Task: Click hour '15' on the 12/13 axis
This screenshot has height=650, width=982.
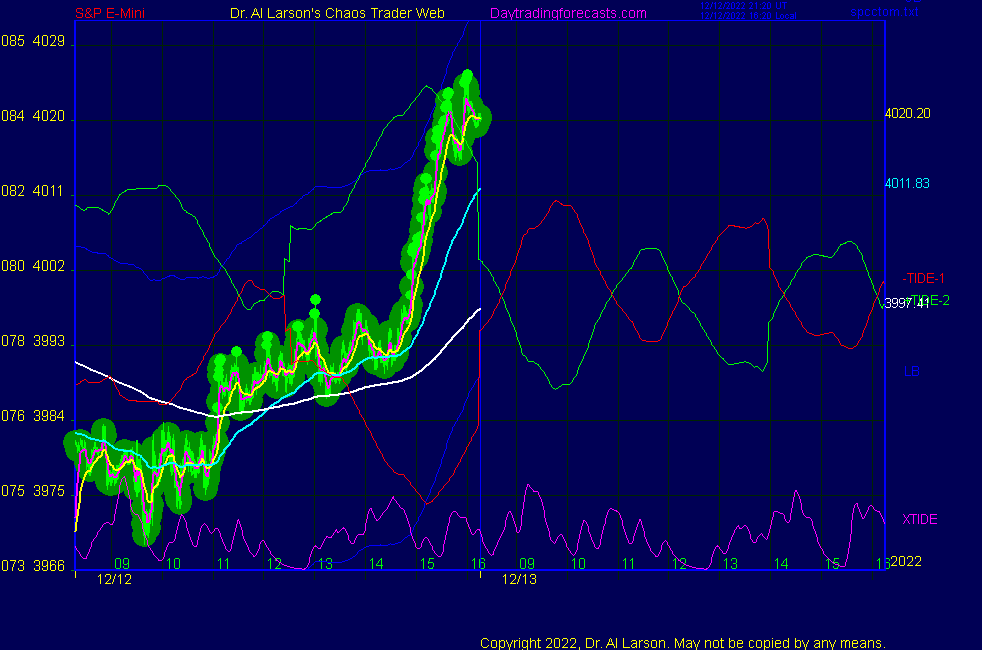Action: pyautogui.click(x=832, y=564)
